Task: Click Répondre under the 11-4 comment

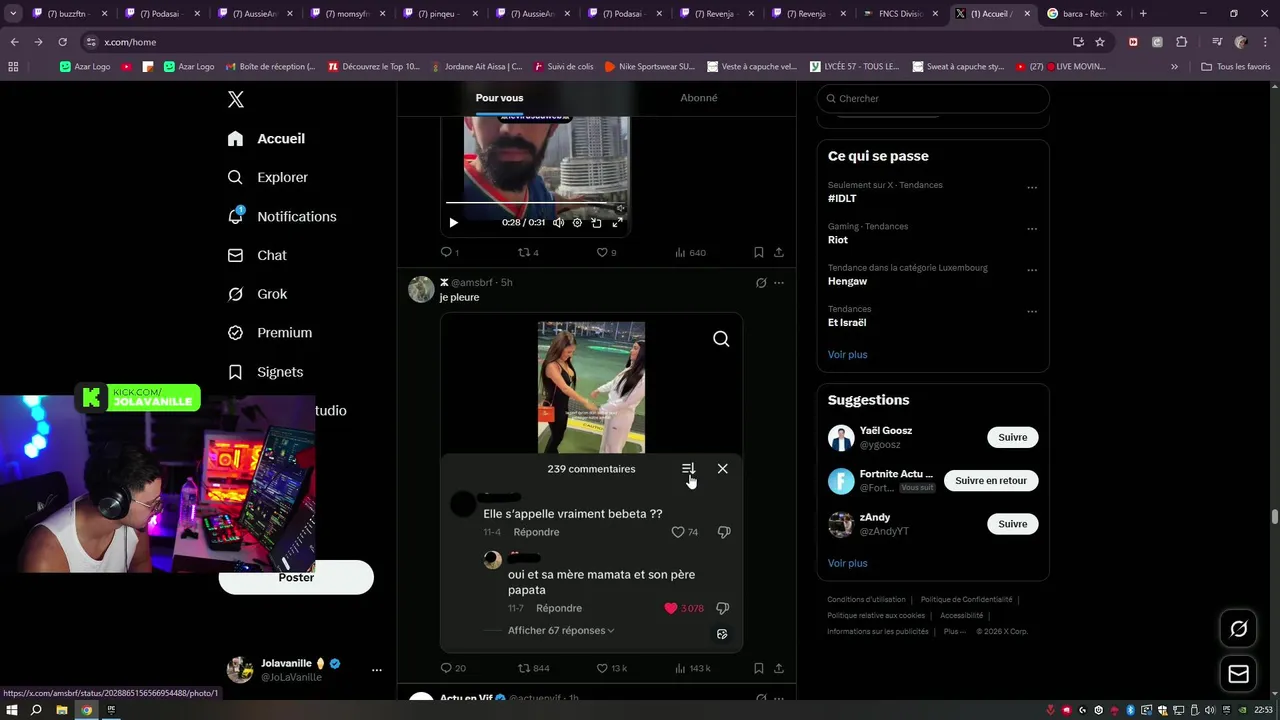Action: coord(536,532)
